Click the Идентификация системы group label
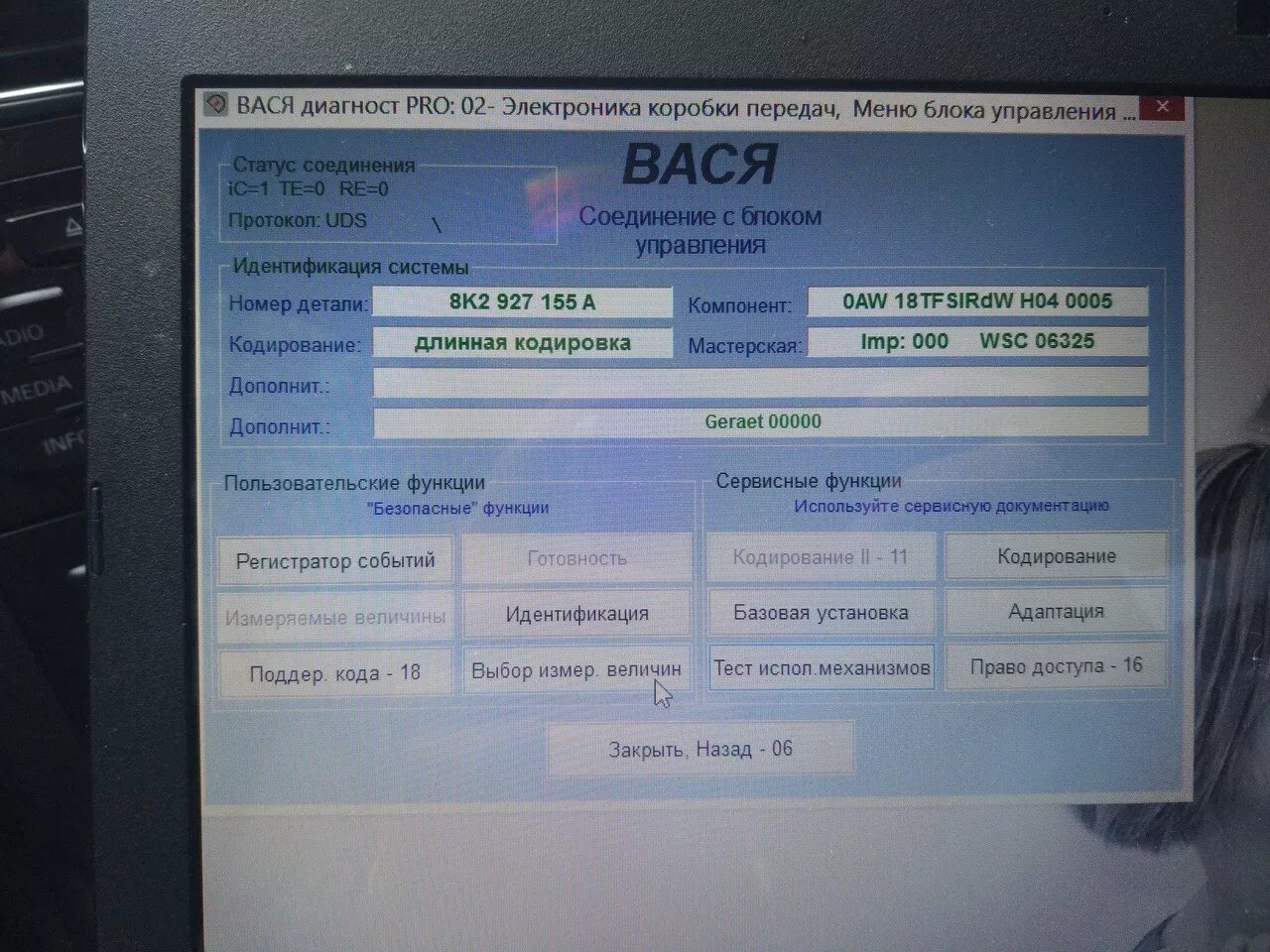 350,267
